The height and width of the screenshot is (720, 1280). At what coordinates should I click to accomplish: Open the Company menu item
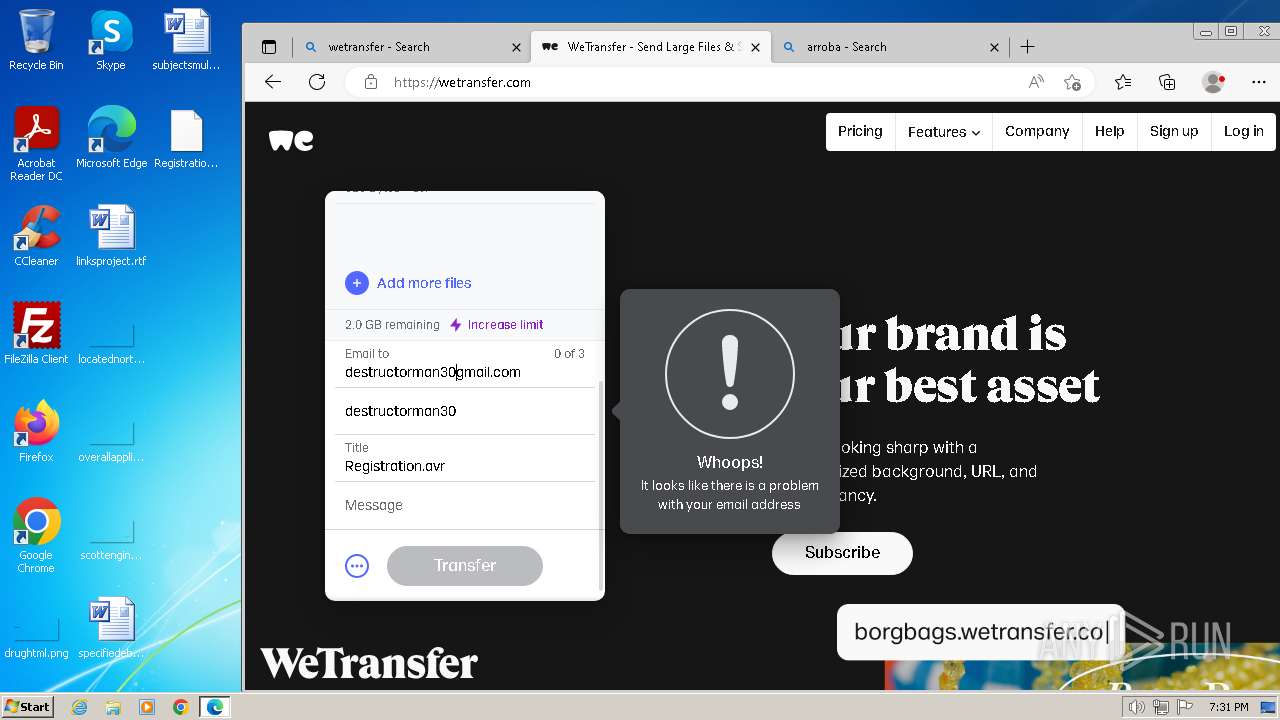click(x=1037, y=131)
